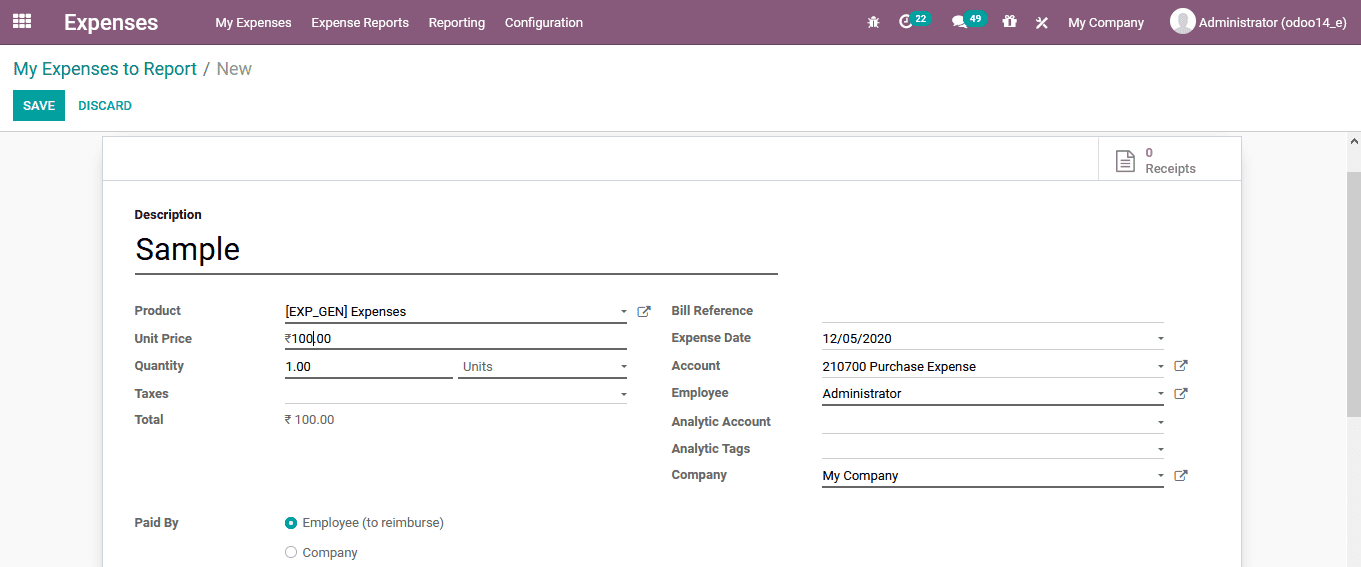The height and width of the screenshot is (567, 1361).
Task: Open Reporting menu
Action: click(x=457, y=22)
